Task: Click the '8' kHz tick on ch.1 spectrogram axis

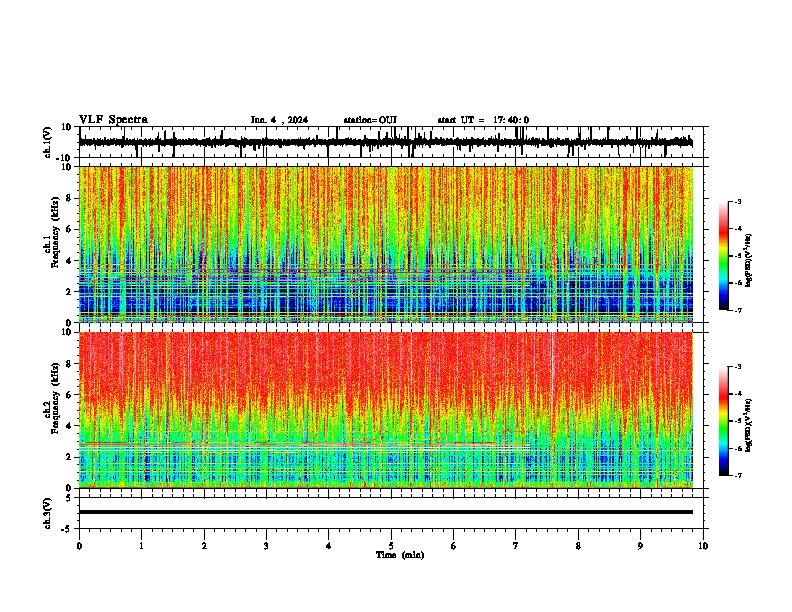Action: [69, 198]
